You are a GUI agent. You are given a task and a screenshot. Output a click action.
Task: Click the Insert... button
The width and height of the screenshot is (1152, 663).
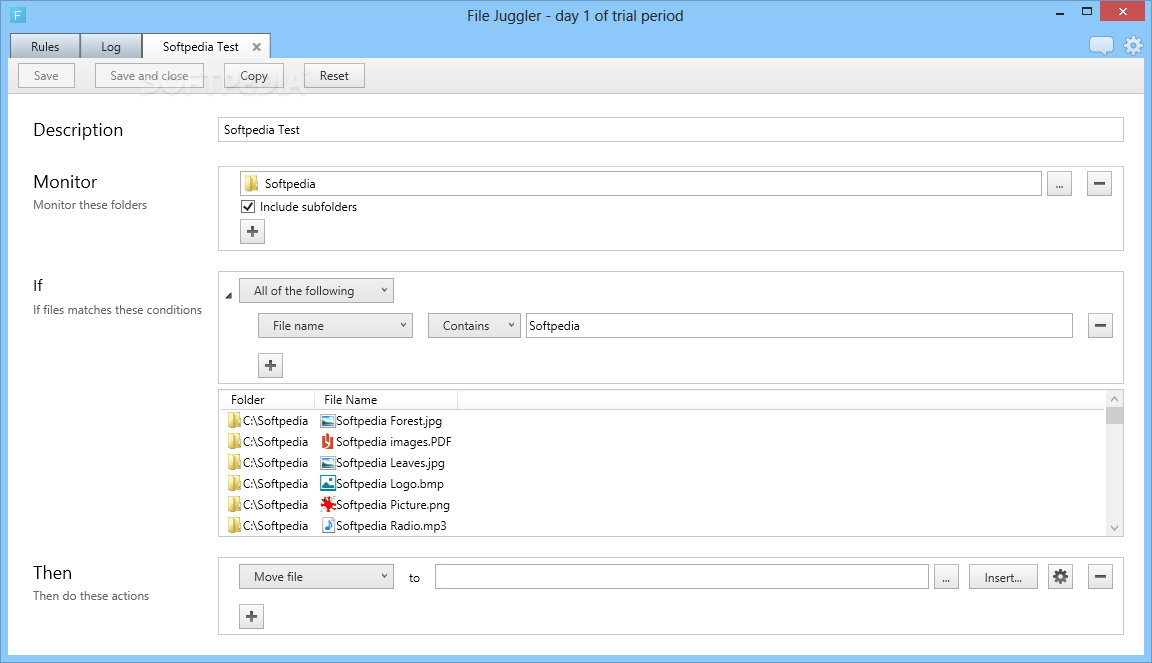(1003, 577)
